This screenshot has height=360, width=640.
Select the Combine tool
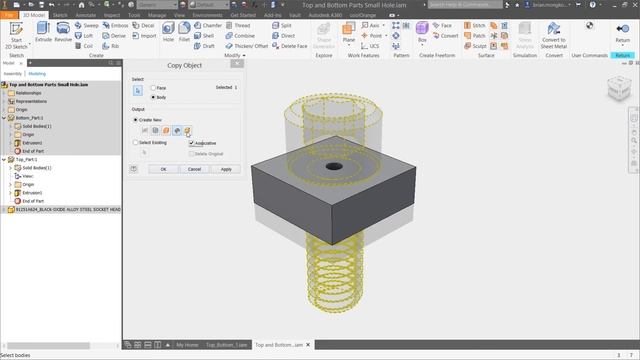coord(240,36)
